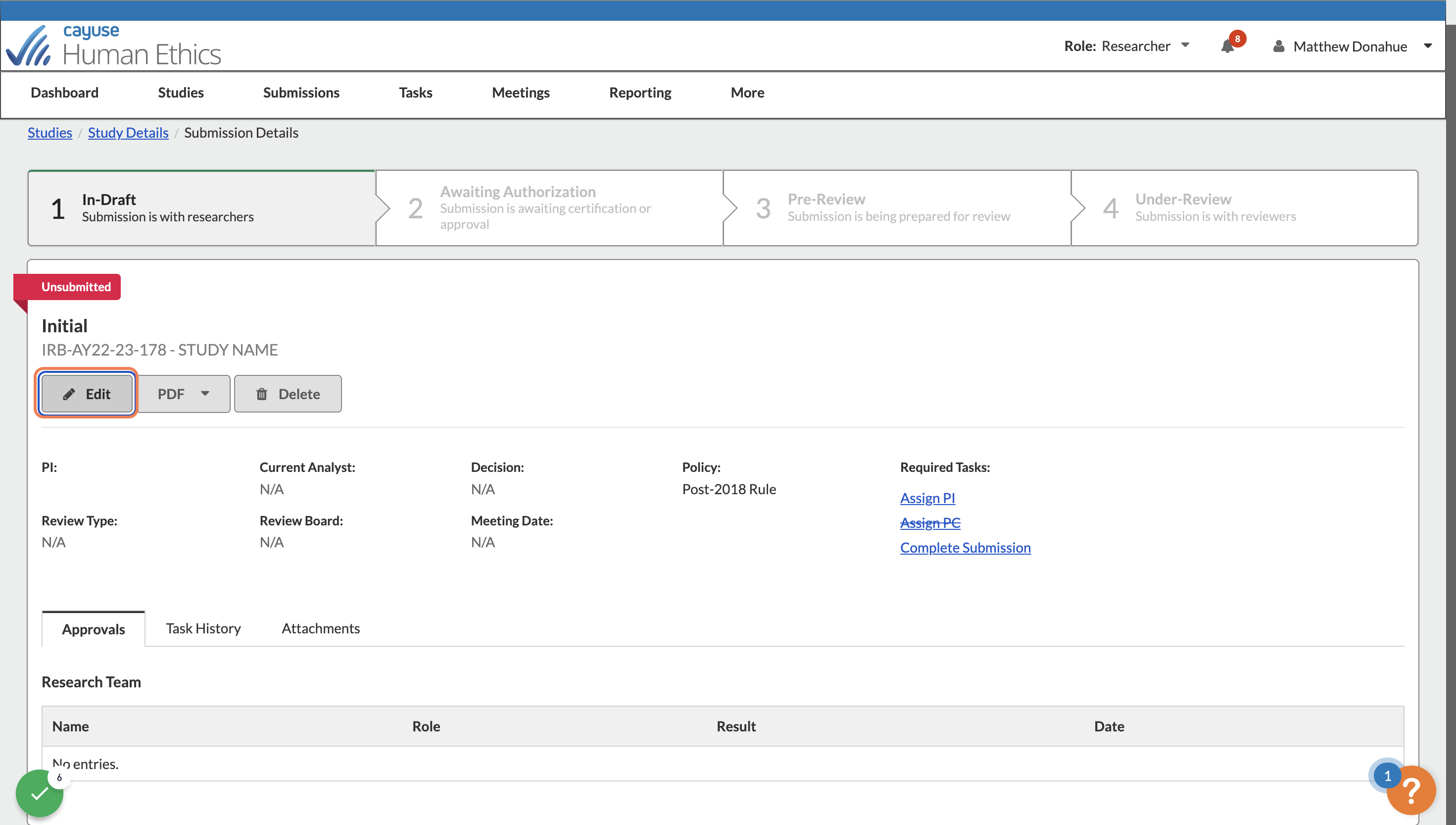Switch to the Attachments tab
Viewport: 1456px width, 825px height.
(x=320, y=628)
